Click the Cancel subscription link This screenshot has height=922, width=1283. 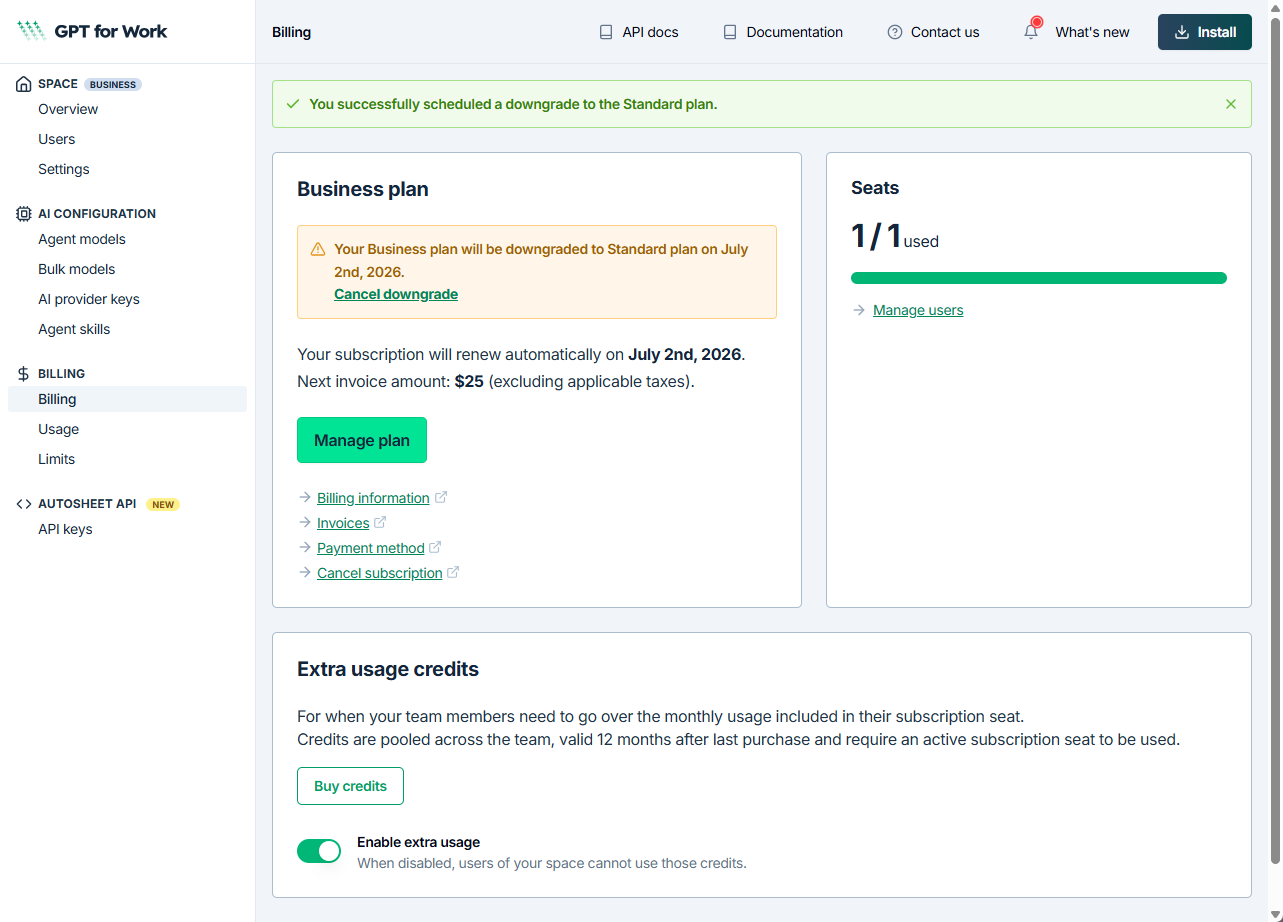coord(380,573)
